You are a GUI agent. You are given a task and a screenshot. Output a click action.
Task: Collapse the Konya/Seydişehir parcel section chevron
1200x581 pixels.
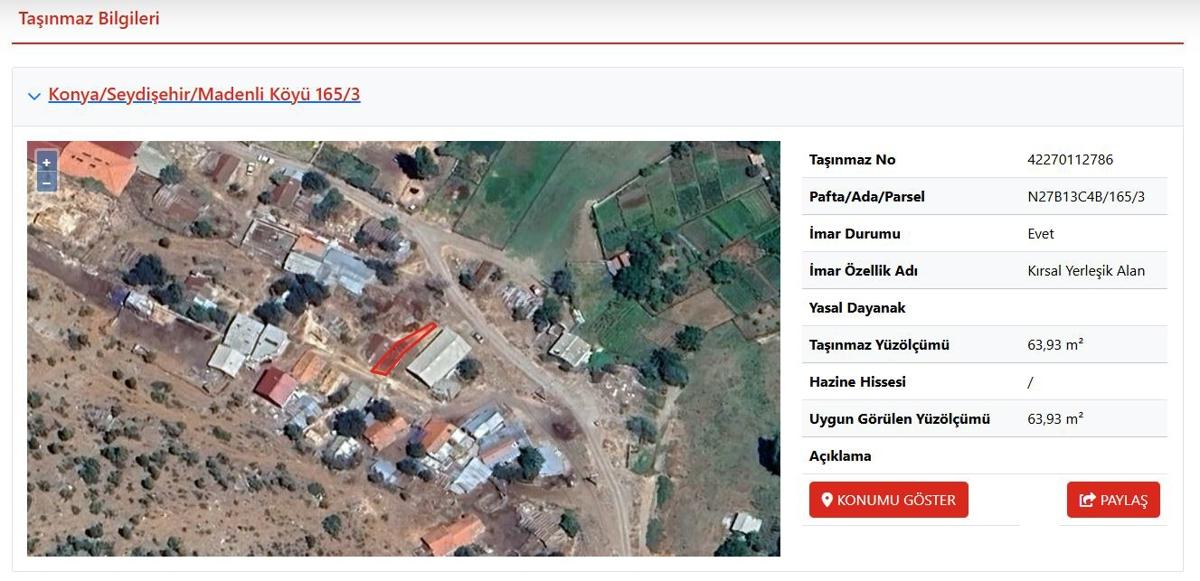pyautogui.click(x=35, y=96)
